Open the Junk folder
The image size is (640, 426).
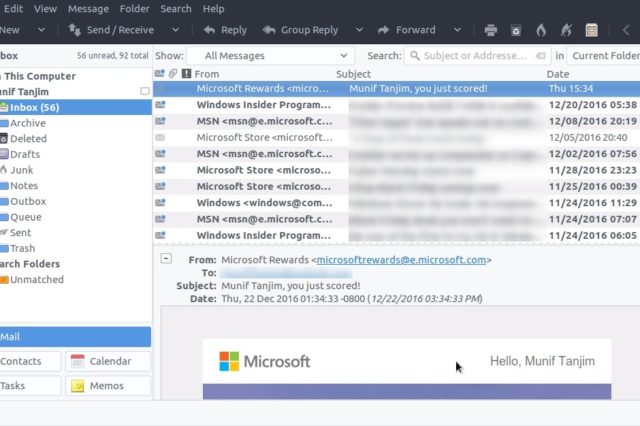[21, 170]
